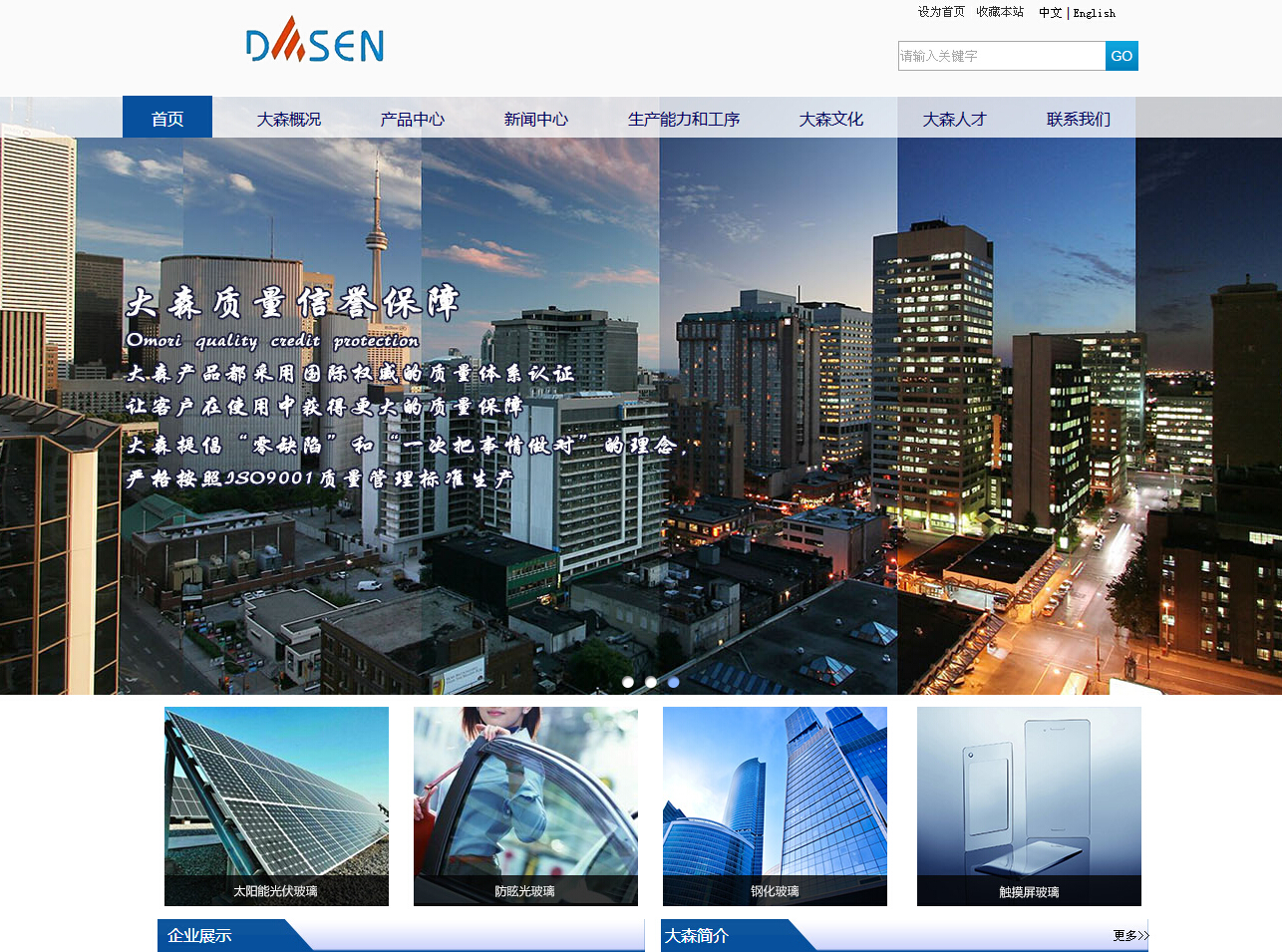Click 联系我们 in the menu
The width and height of the screenshot is (1282, 952).
point(1079,119)
